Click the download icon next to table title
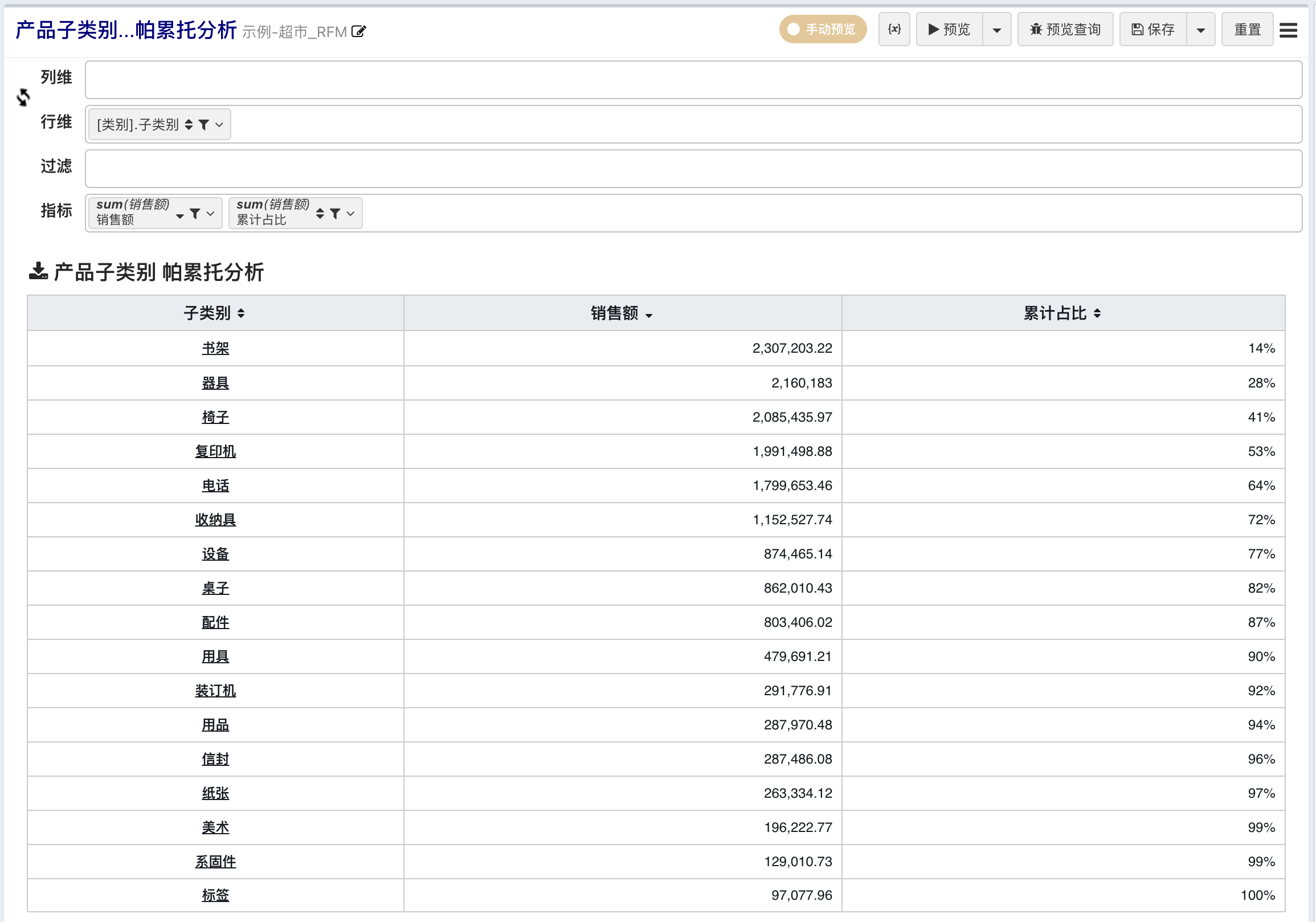Image resolution: width=1316 pixels, height=922 pixels. (x=38, y=271)
